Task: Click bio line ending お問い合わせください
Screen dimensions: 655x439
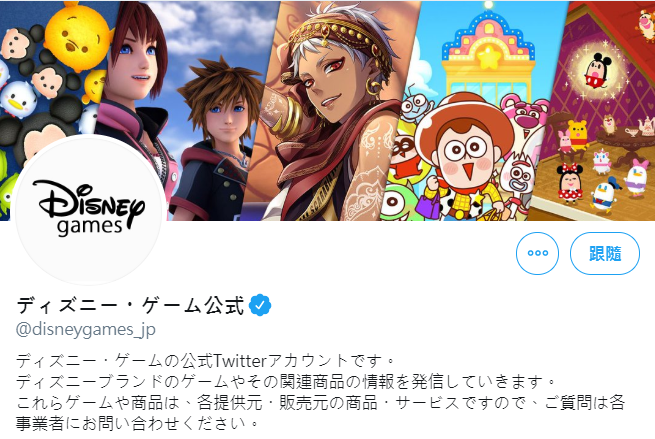Action: pyautogui.click(x=137, y=423)
